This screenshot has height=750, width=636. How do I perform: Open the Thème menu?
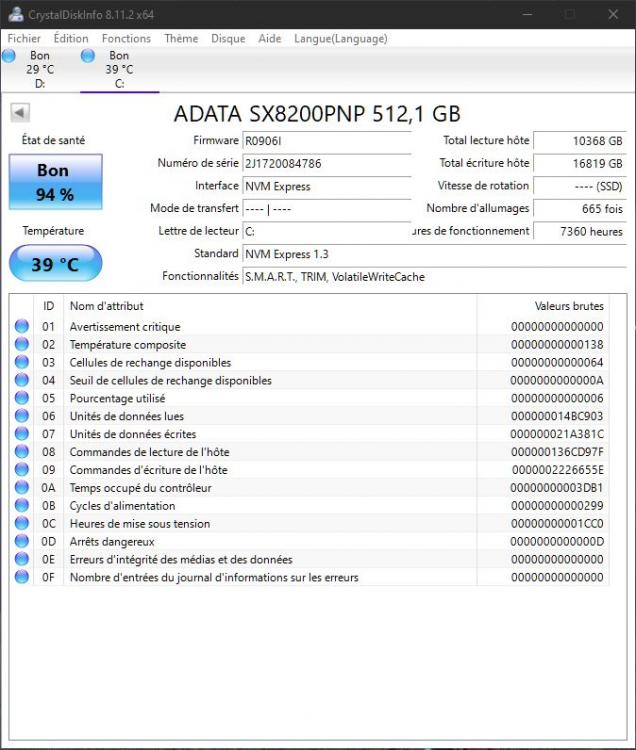point(181,38)
